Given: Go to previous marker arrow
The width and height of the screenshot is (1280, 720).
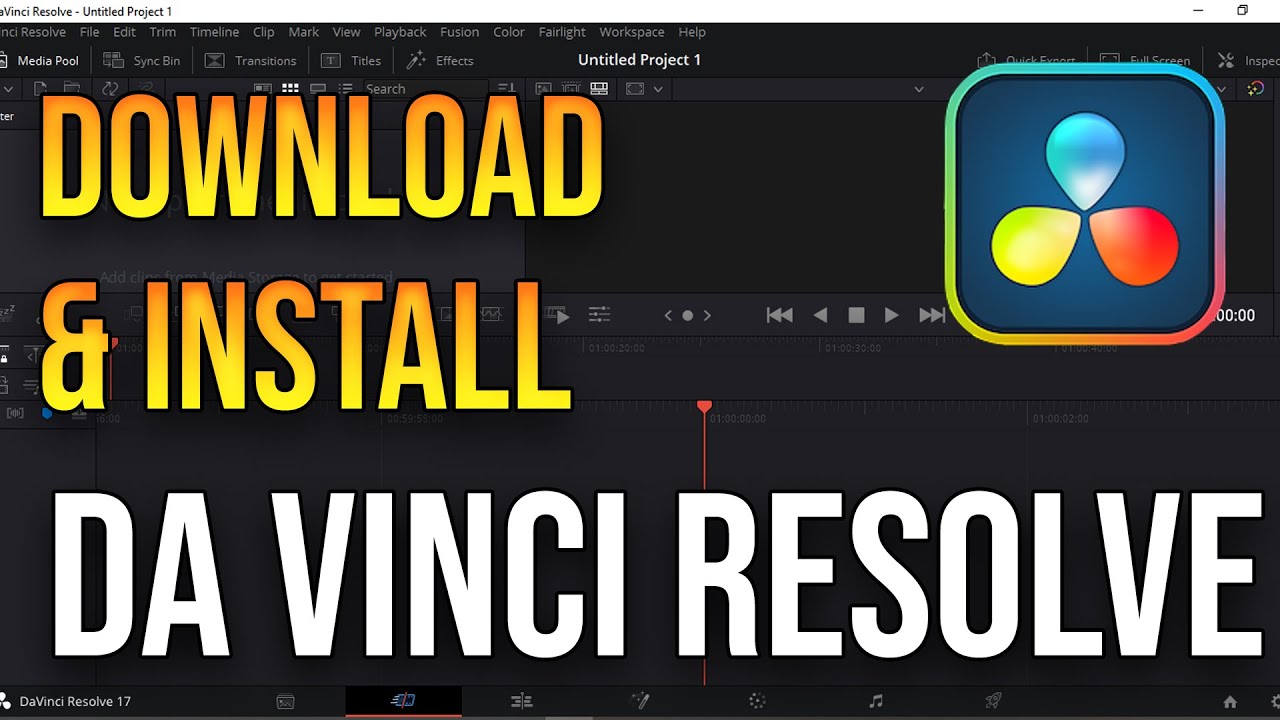Looking at the screenshot, I should coord(668,315).
